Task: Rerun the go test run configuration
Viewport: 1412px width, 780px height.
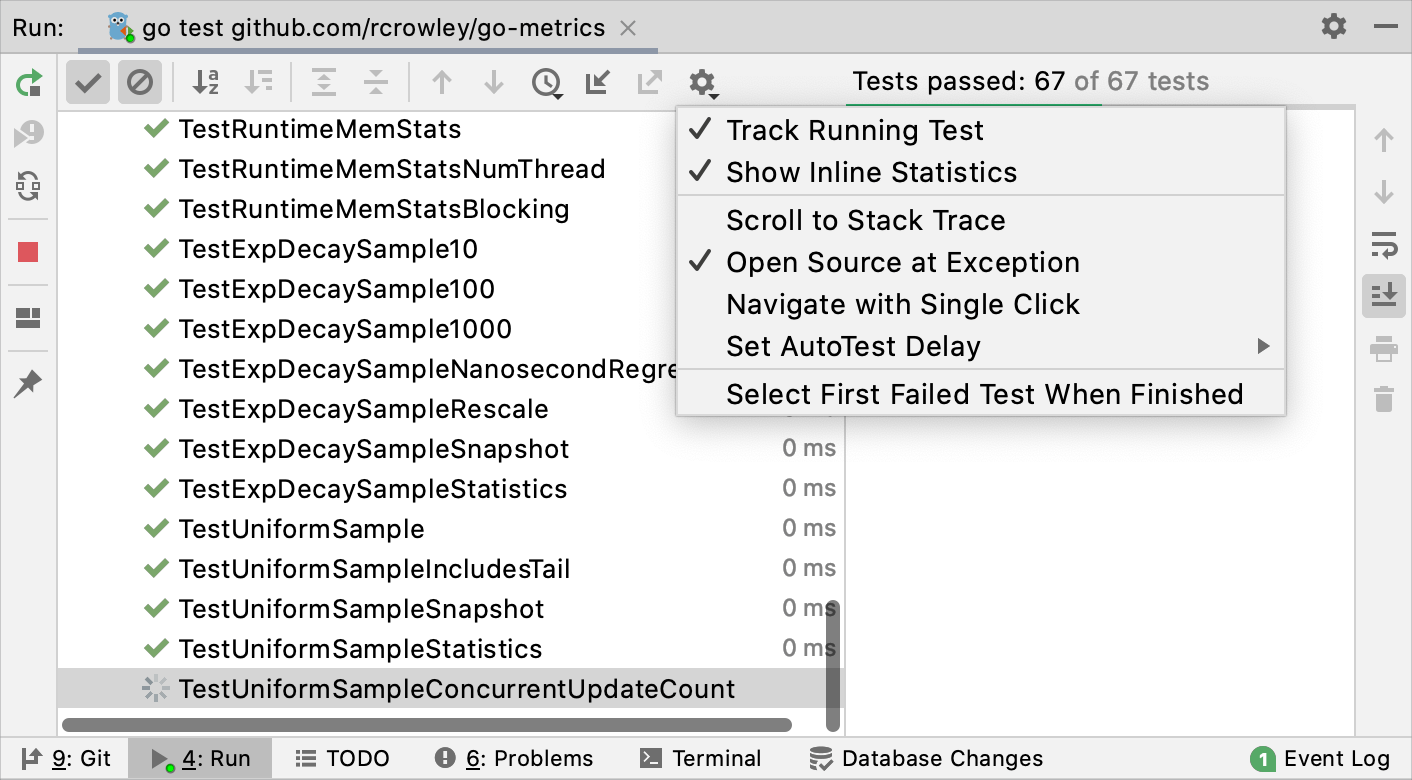Action: 30,82
